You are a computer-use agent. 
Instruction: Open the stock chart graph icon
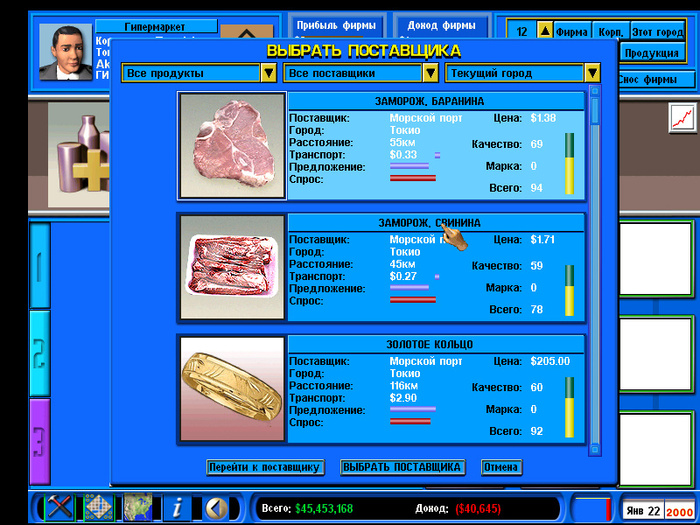(683, 118)
